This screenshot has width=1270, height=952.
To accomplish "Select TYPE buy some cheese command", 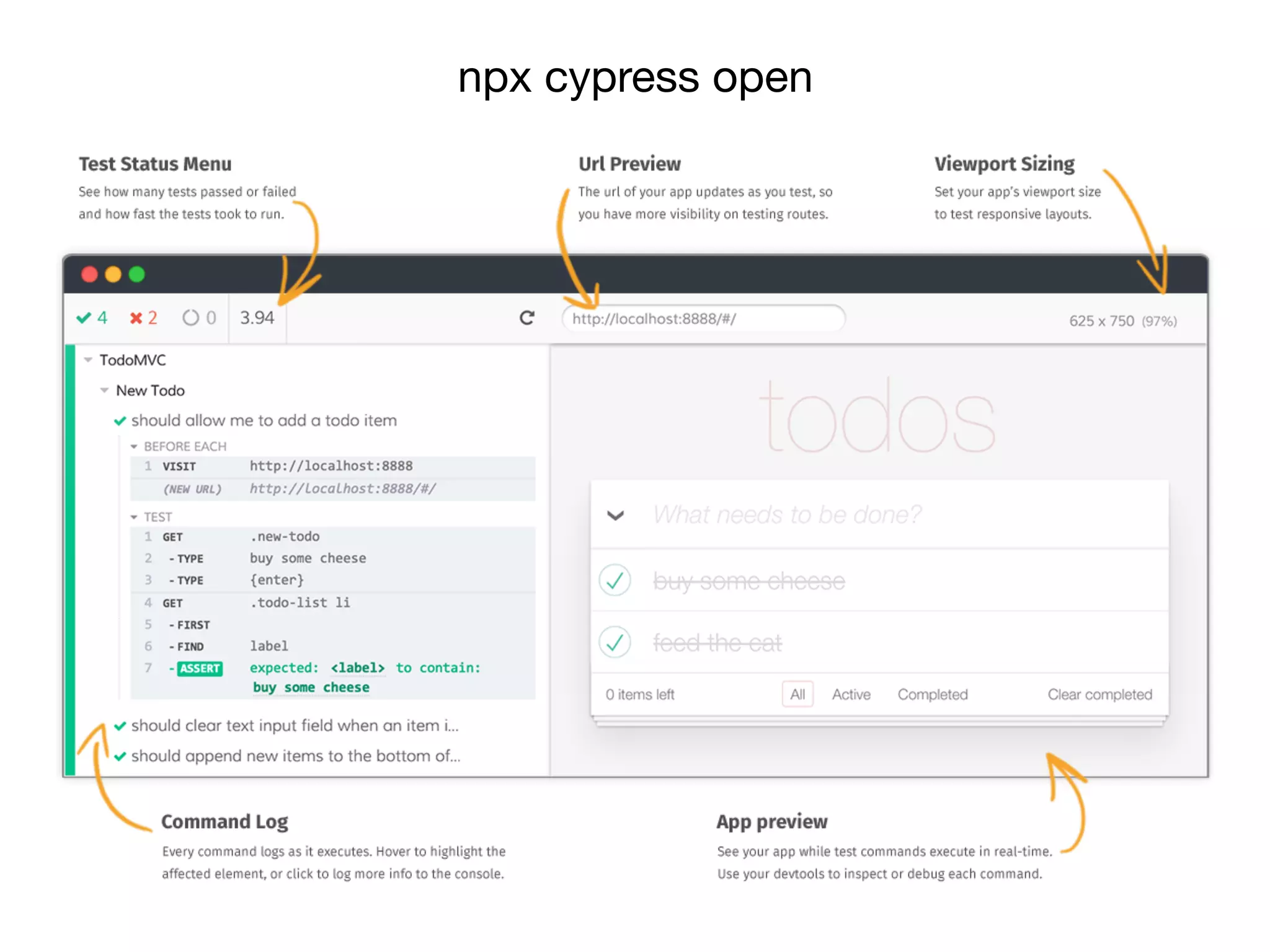I will coord(332,558).
